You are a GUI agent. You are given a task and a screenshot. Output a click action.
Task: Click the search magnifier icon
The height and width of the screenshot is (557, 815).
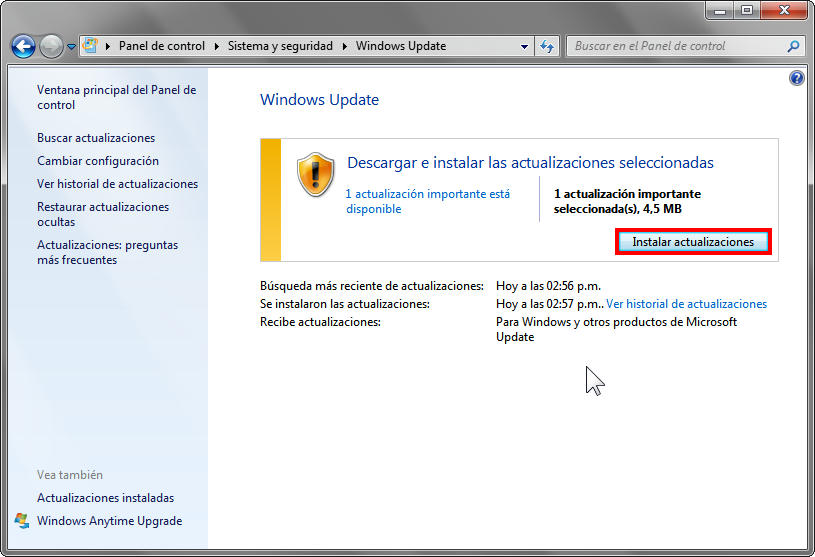(793, 47)
